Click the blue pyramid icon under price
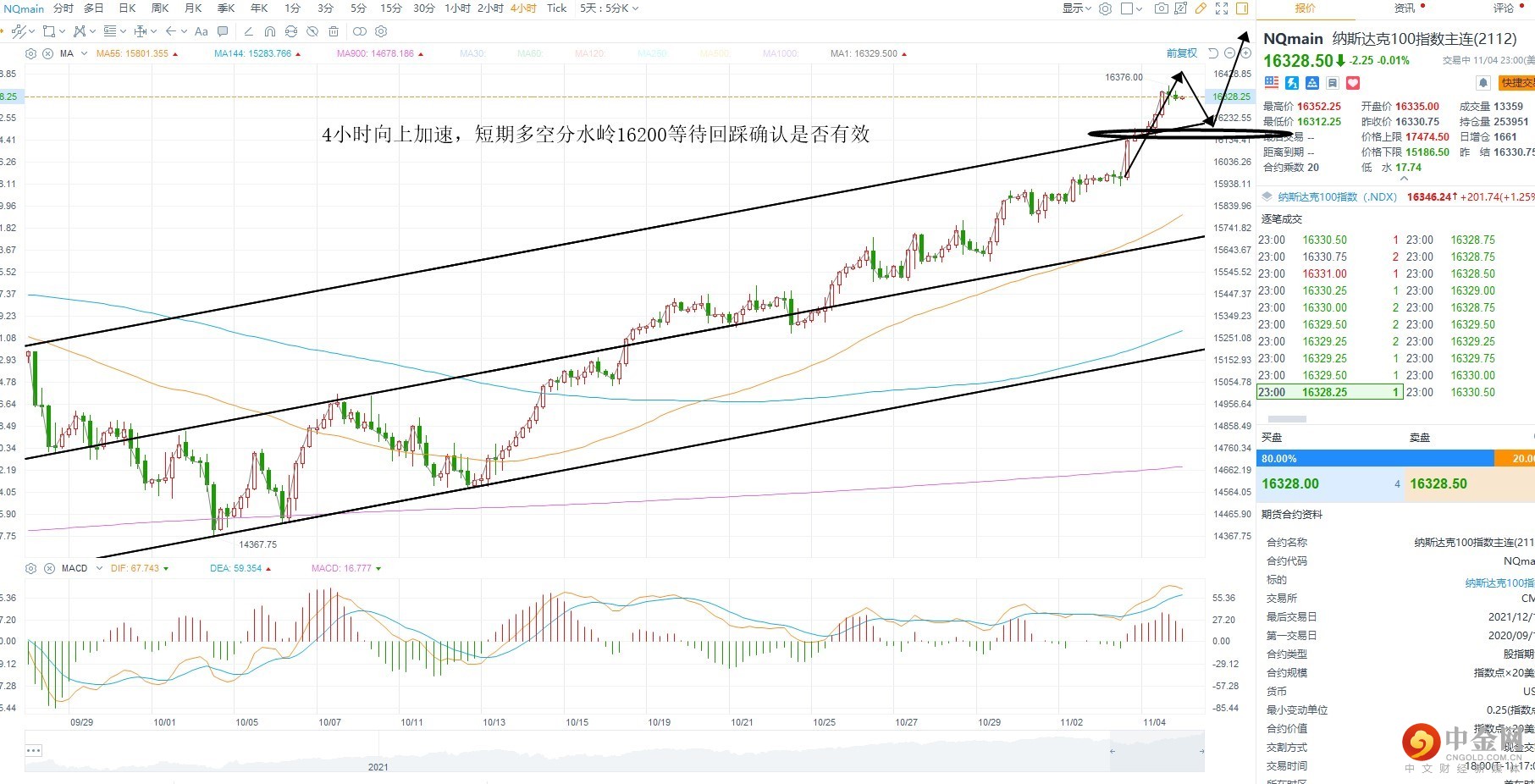Screen dimensions: 1535x784 (x=1312, y=83)
